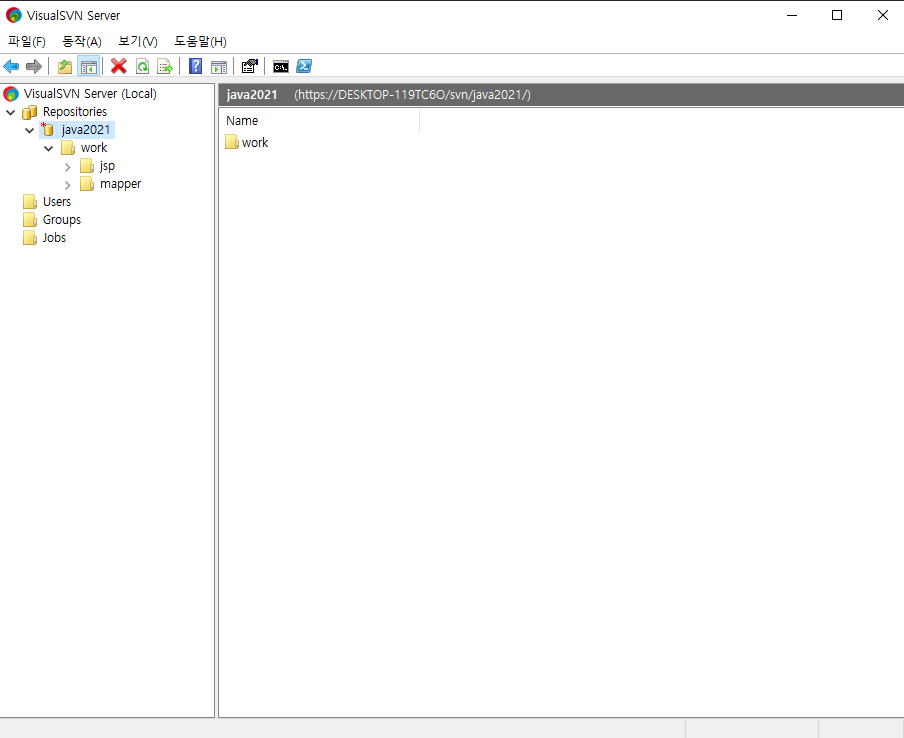Screen dimensions: 904x738
Task: Close the VisualSVN Server window
Action: [883, 16]
